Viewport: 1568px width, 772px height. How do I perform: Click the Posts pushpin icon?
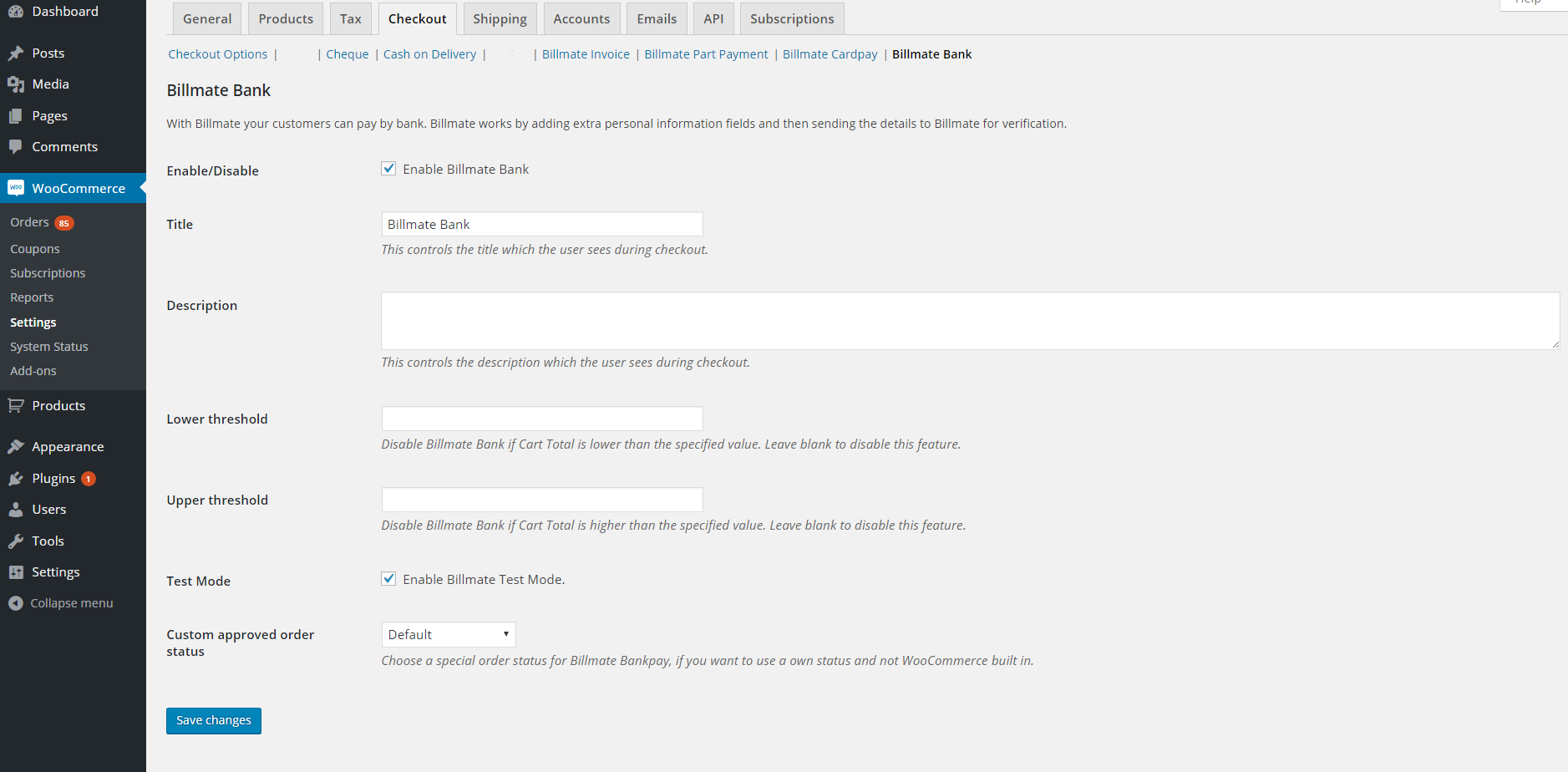(x=15, y=53)
